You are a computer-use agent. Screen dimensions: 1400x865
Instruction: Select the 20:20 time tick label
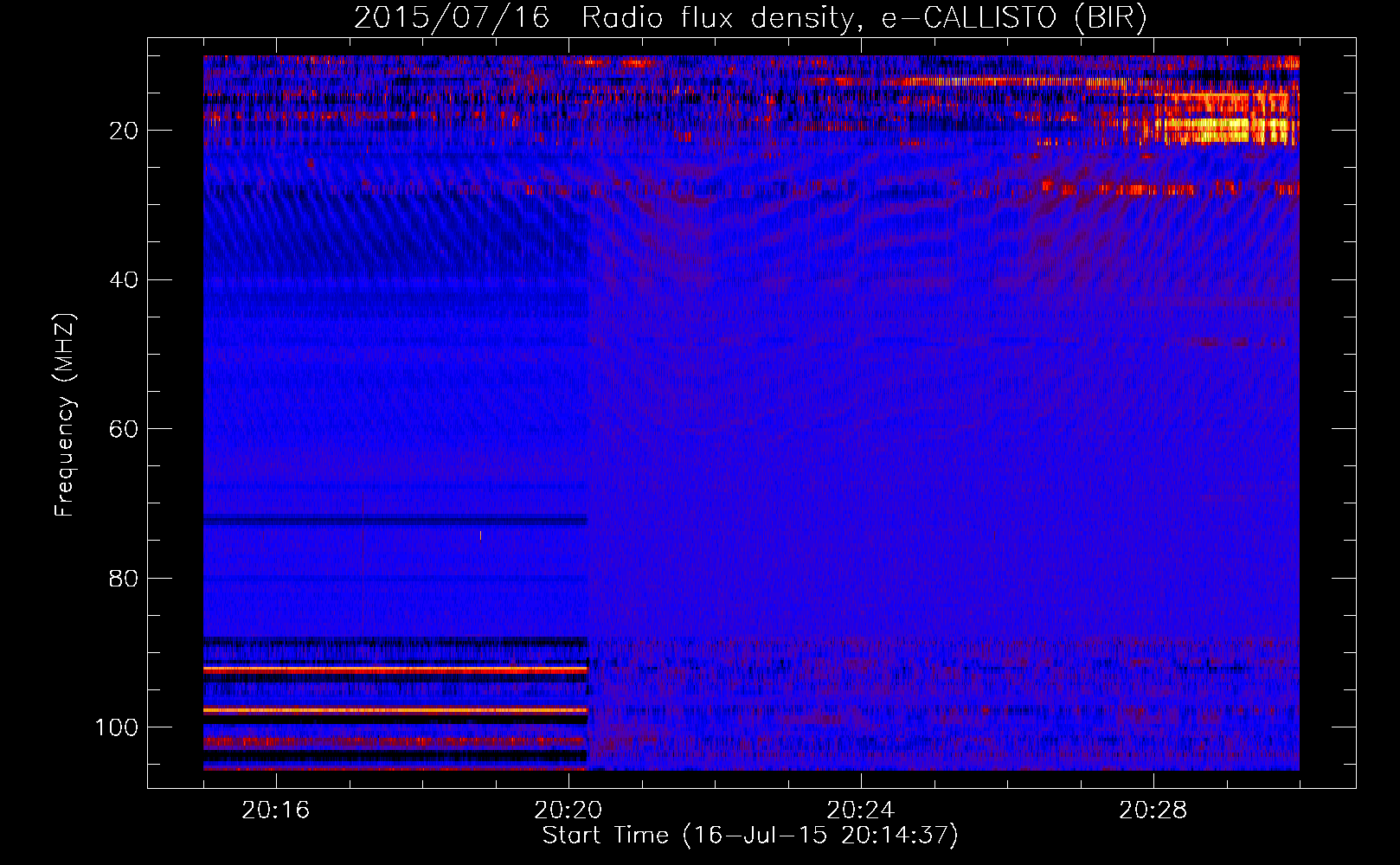(568, 811)
